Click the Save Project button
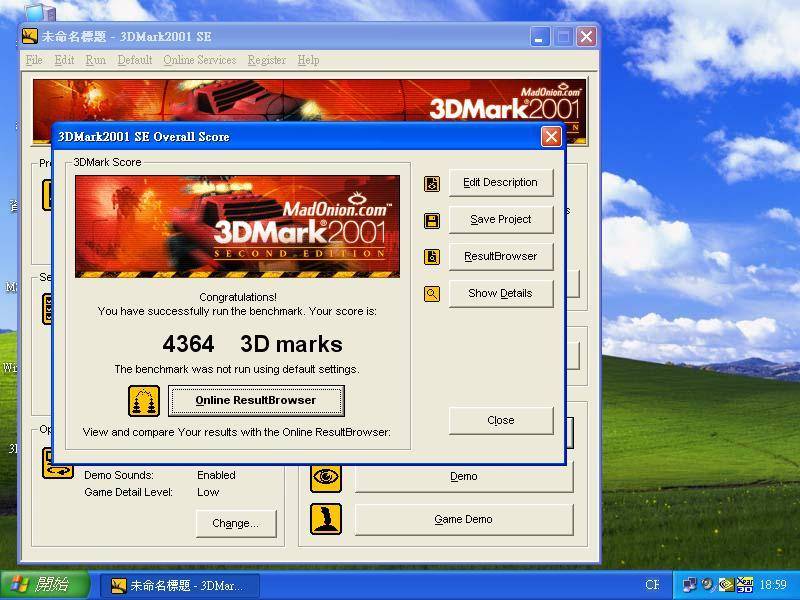The image size is (800, 600). [x=501, y=219]
